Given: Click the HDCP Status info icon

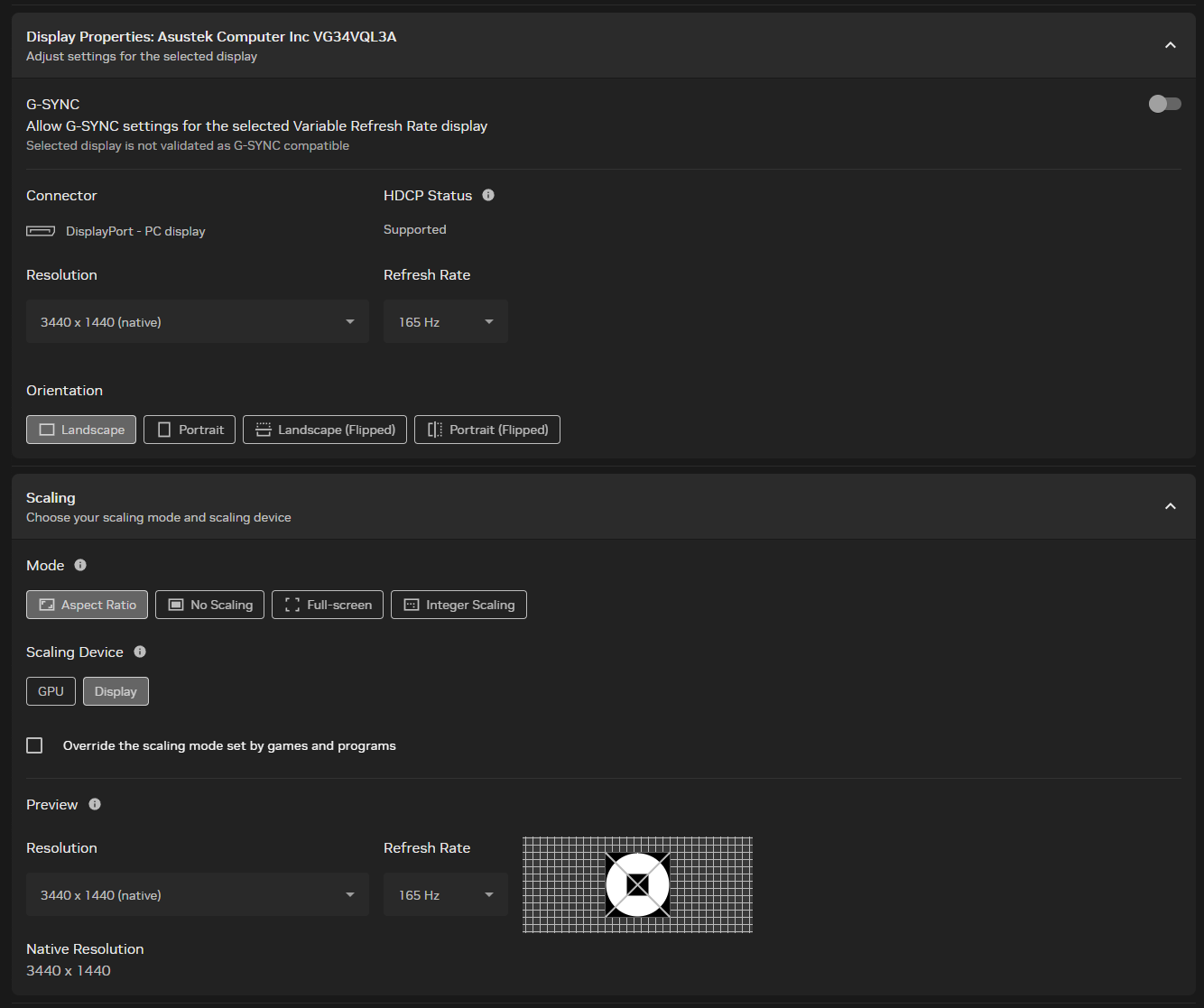Looking at the screenshot, I should (488, 195).
